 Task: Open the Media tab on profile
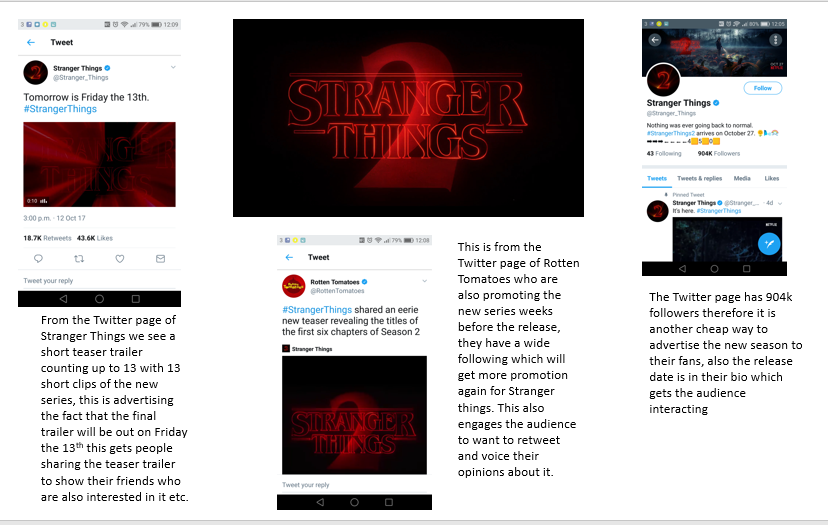(x=742, y=179)
